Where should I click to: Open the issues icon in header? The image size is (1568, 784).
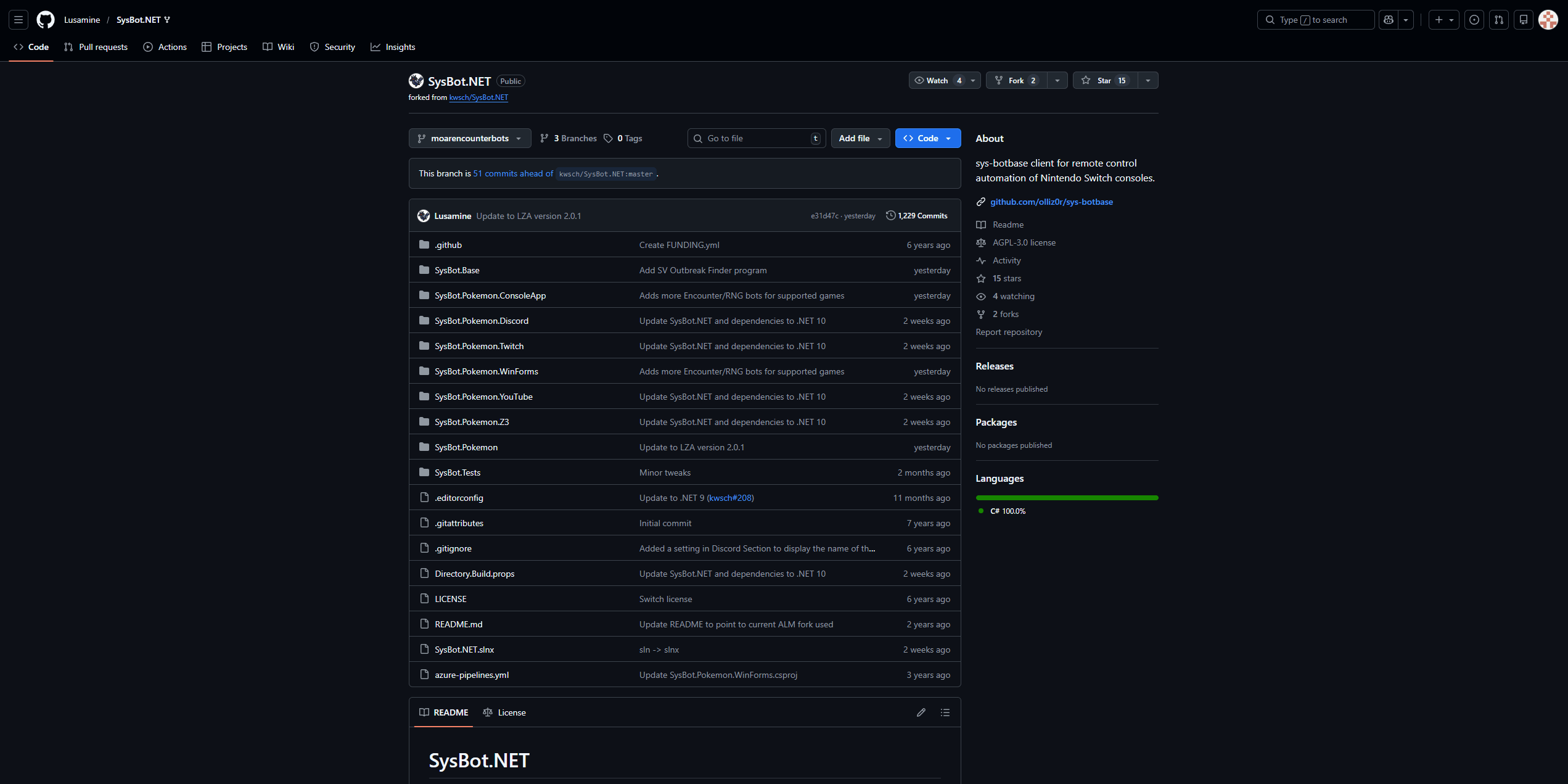[1474, 20]
